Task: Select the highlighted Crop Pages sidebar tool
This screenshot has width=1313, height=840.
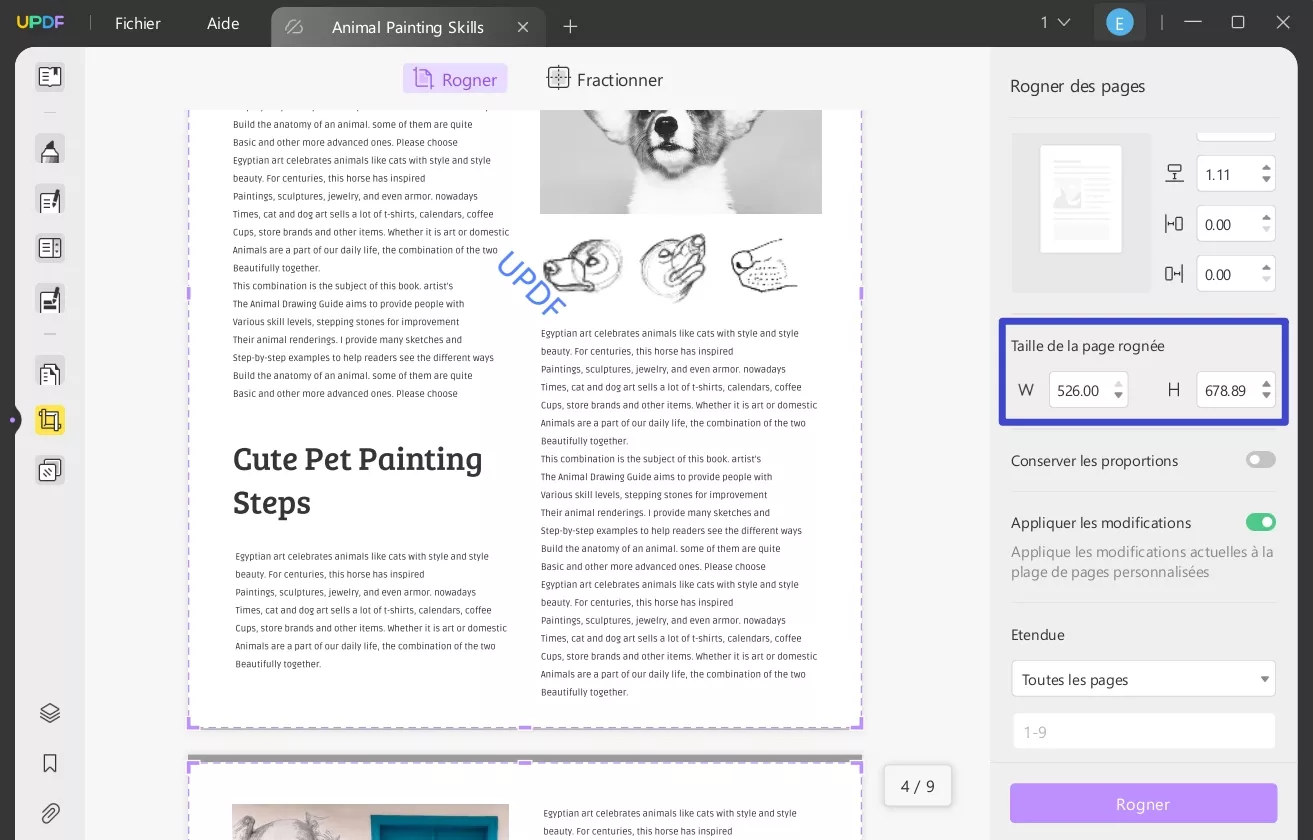Action: pyautogui.click(x=50, y=420)
